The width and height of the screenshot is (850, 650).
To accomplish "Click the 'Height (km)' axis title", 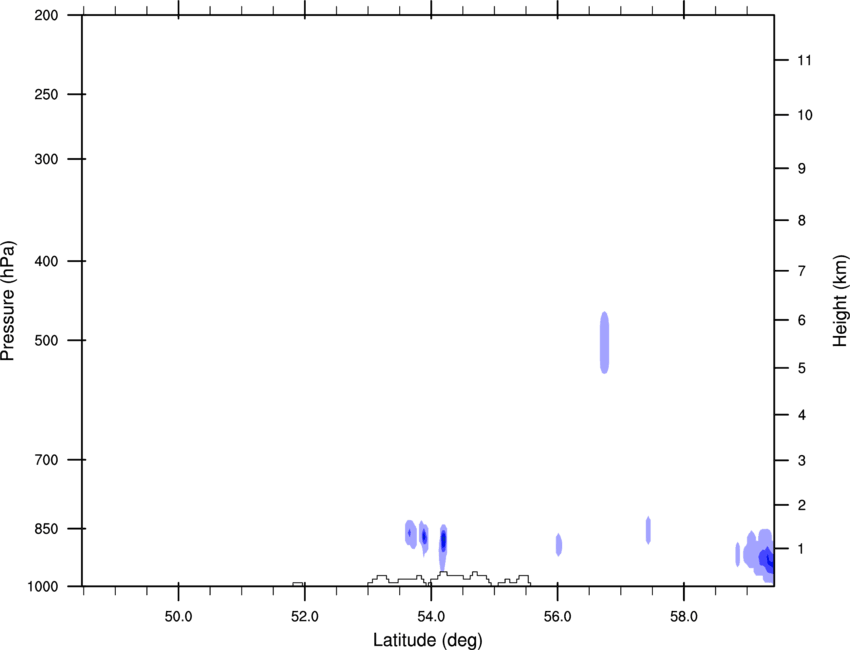I will 840,301.
